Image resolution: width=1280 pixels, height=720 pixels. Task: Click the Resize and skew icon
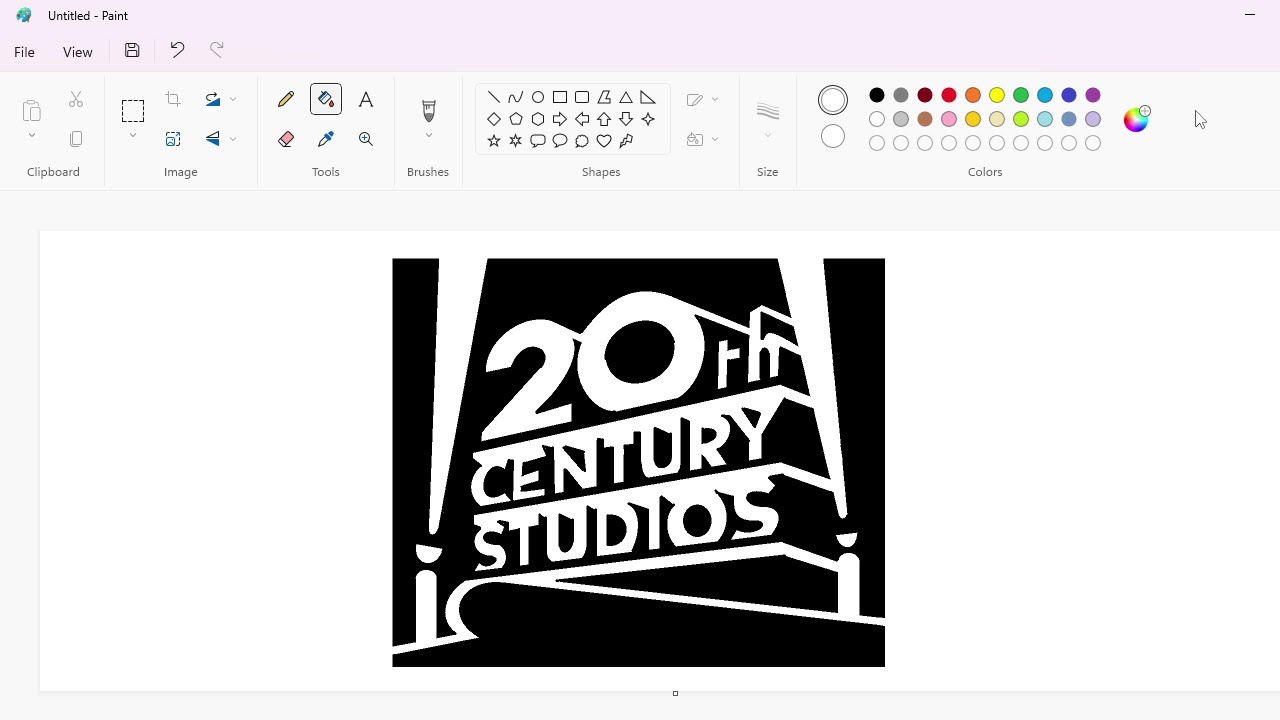tap(173, 139)
